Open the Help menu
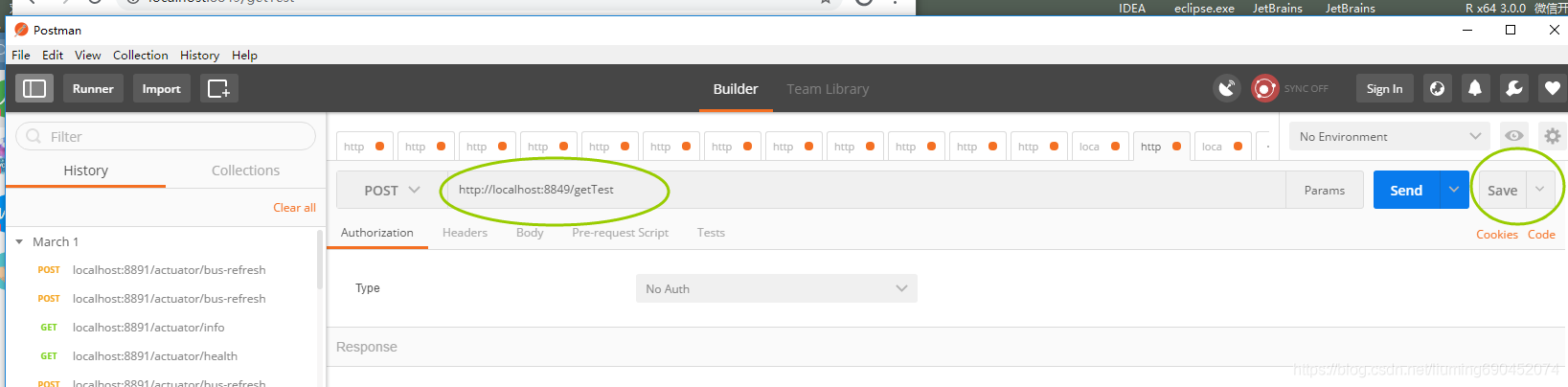Viewport: 1568px width, 387px height. (244, 55)
